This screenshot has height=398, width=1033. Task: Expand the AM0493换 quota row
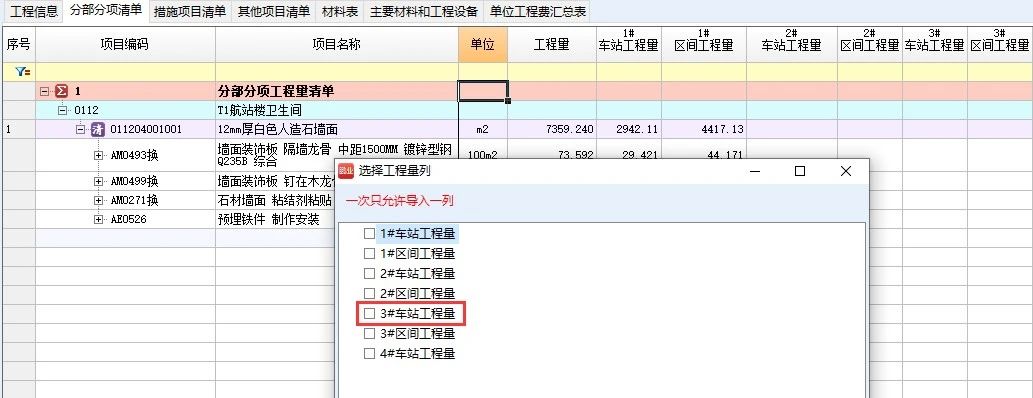click(98, 156)
